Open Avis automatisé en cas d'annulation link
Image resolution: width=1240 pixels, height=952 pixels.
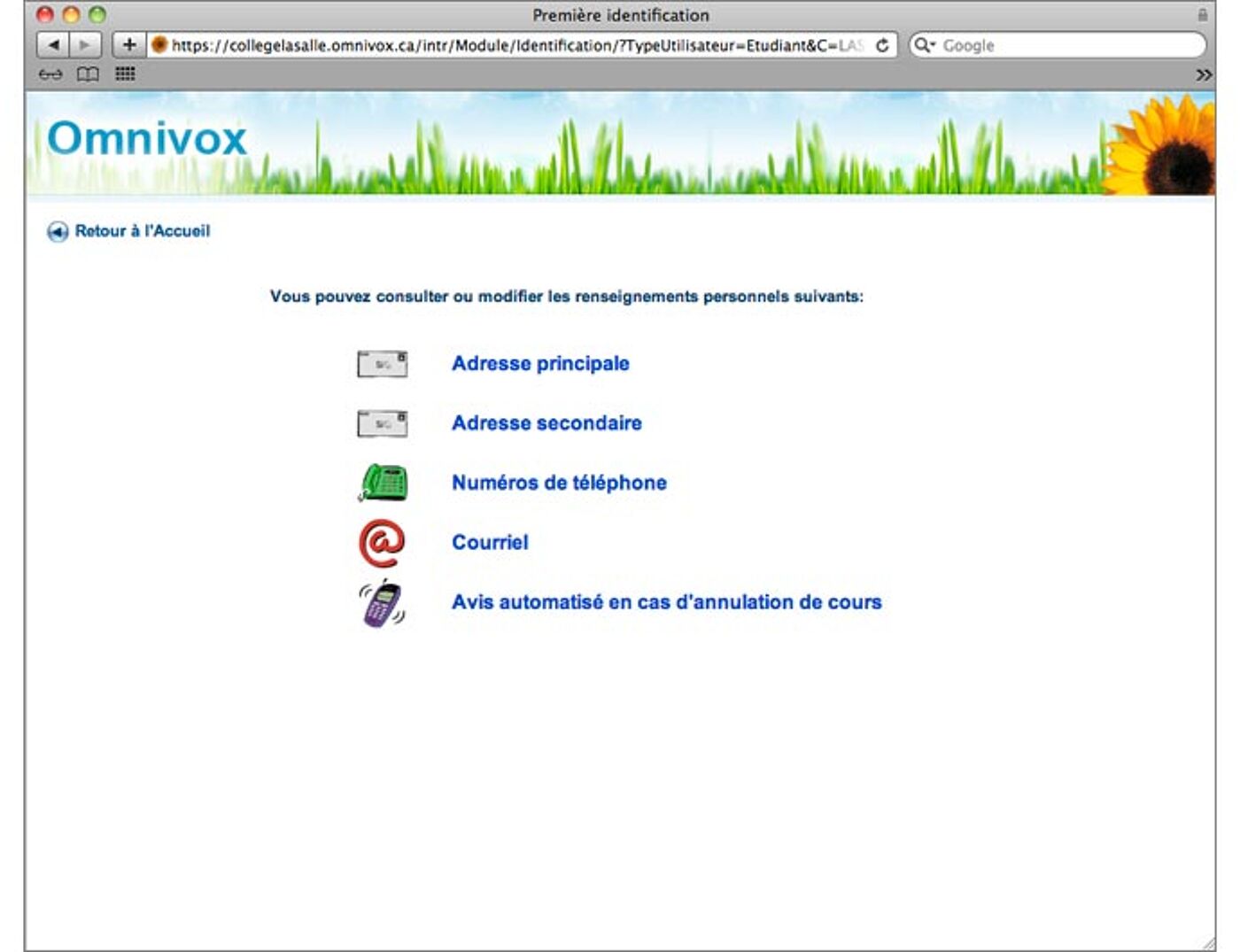667,602
